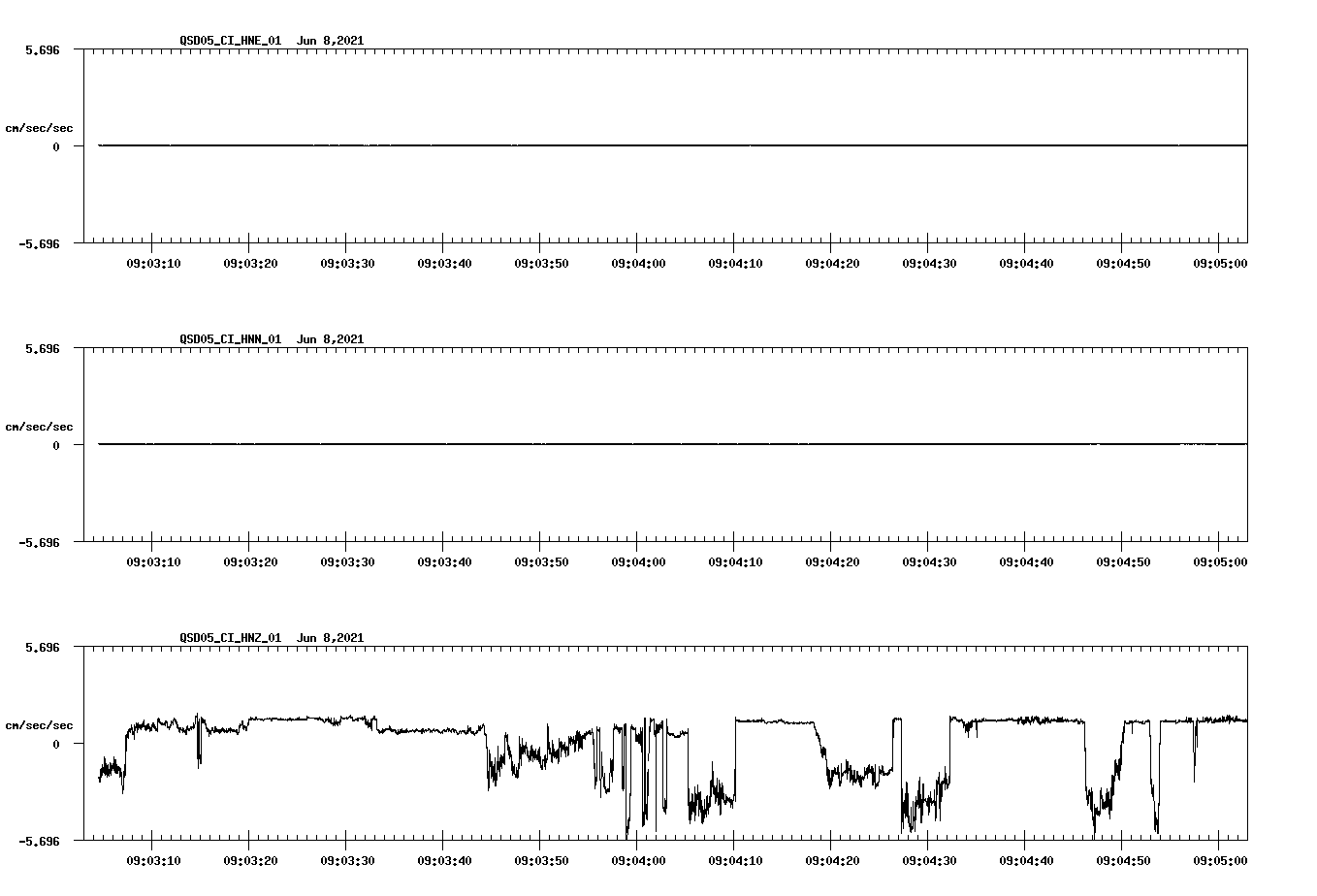Viewport: 1317px width, 896px height.
Task: Pick 09:04:50 timestamp beneath HNZ plot
Action: (1123, 861)
